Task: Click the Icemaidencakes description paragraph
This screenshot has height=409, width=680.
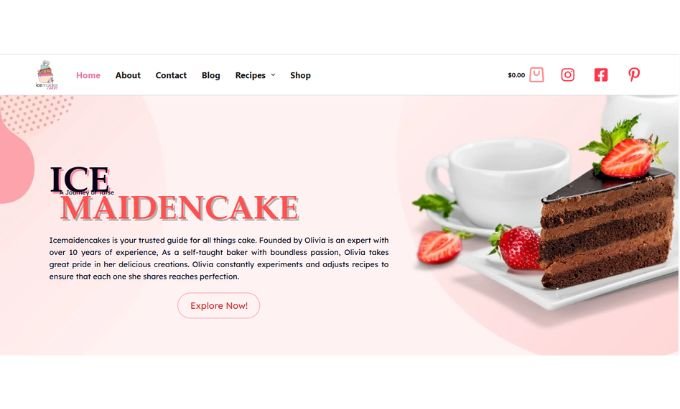Action: point(219,258)
